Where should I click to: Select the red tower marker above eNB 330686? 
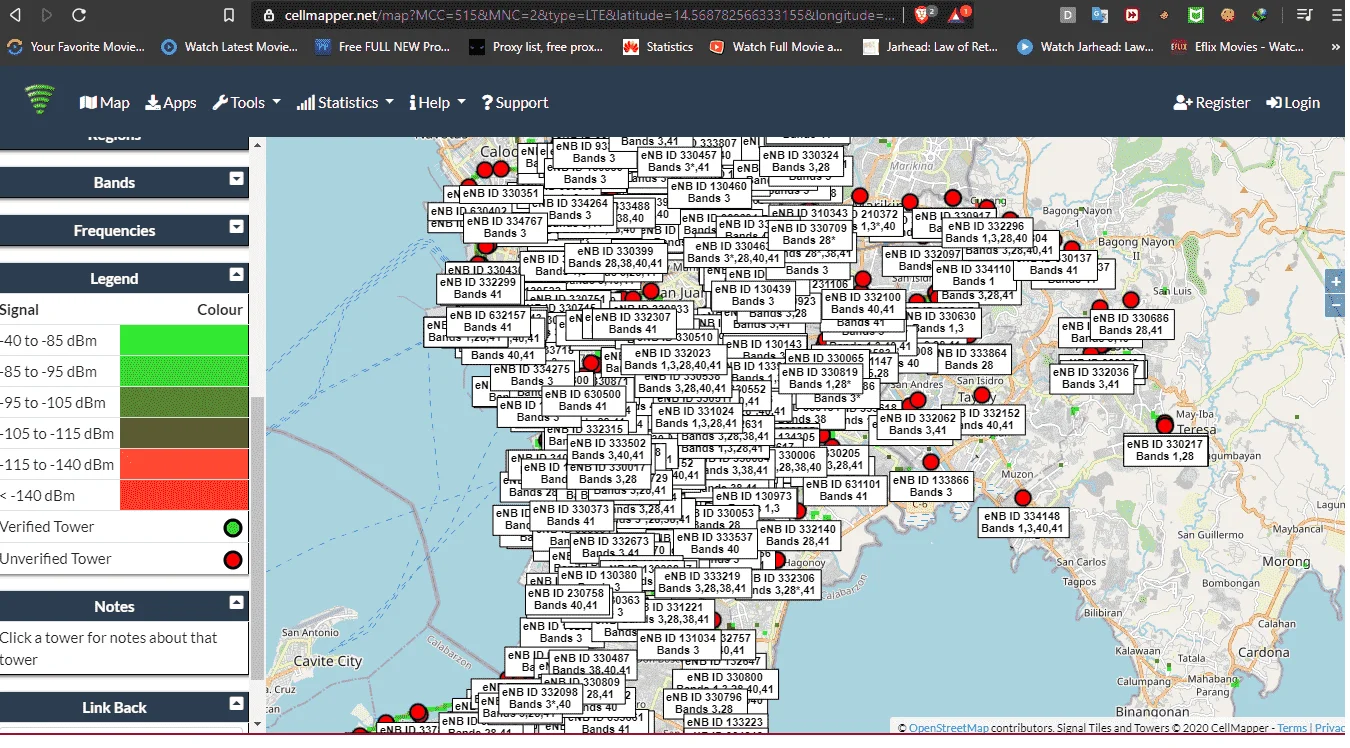point(1131,300)
